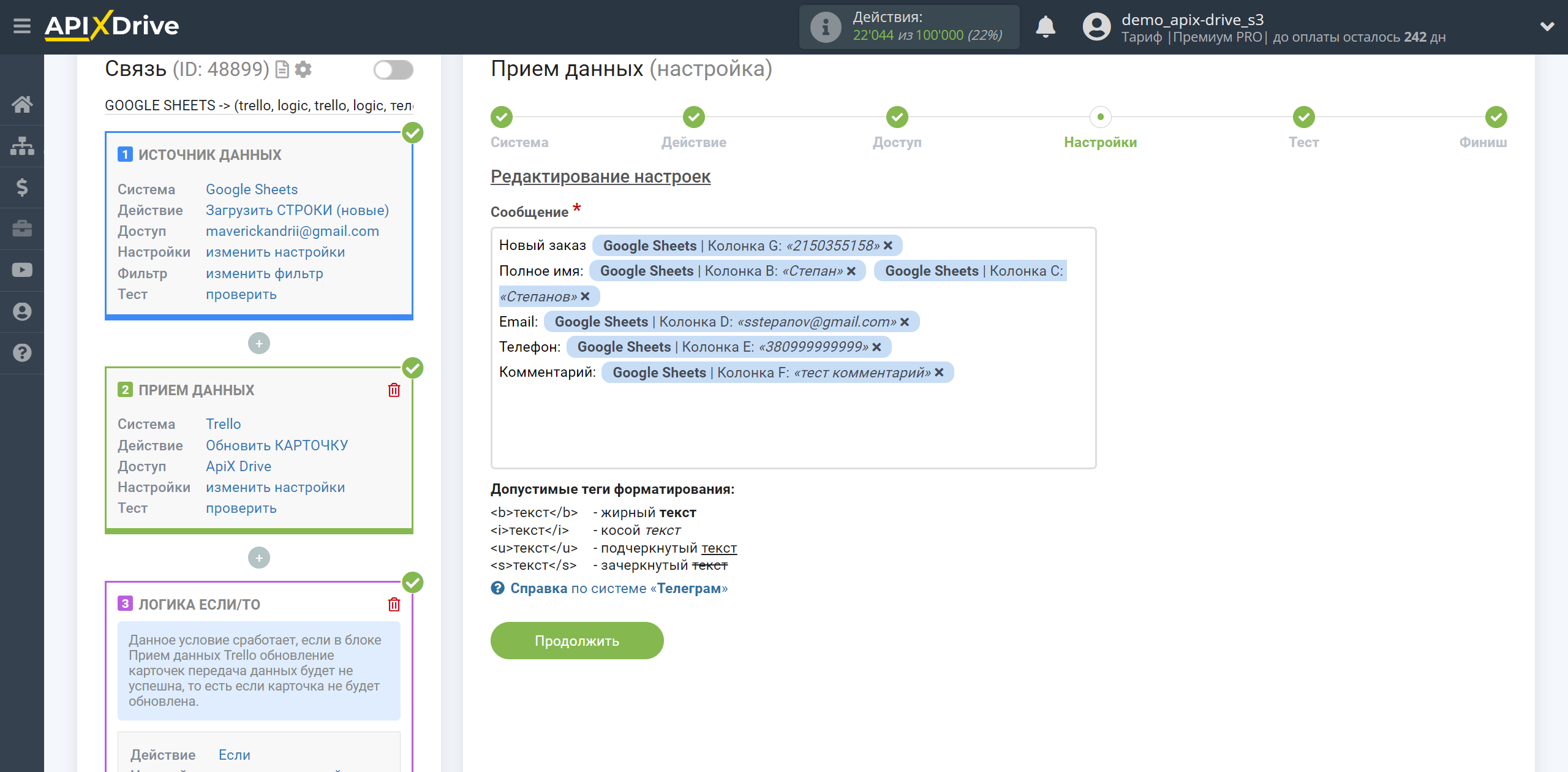
Task: Go to Система step
Action: tap(502, 117)
